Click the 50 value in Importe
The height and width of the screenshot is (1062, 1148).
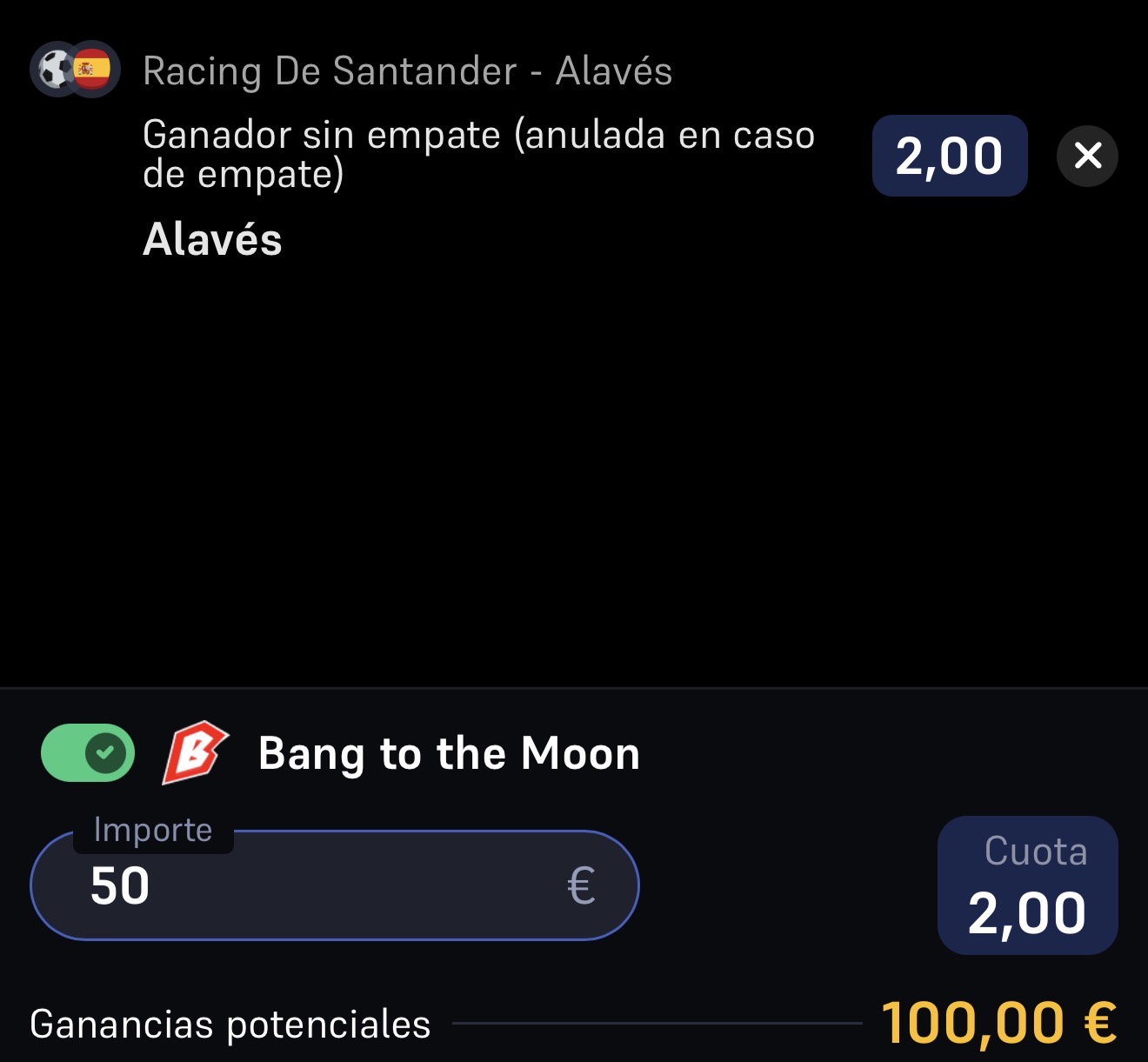click(120, 886)
